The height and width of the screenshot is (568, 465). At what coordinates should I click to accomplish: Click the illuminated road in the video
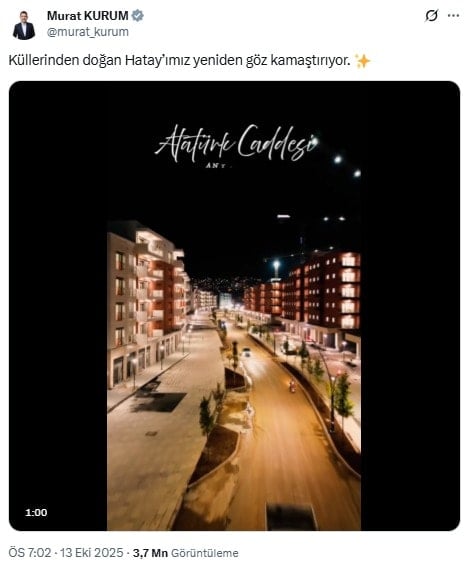coord(290,435)
